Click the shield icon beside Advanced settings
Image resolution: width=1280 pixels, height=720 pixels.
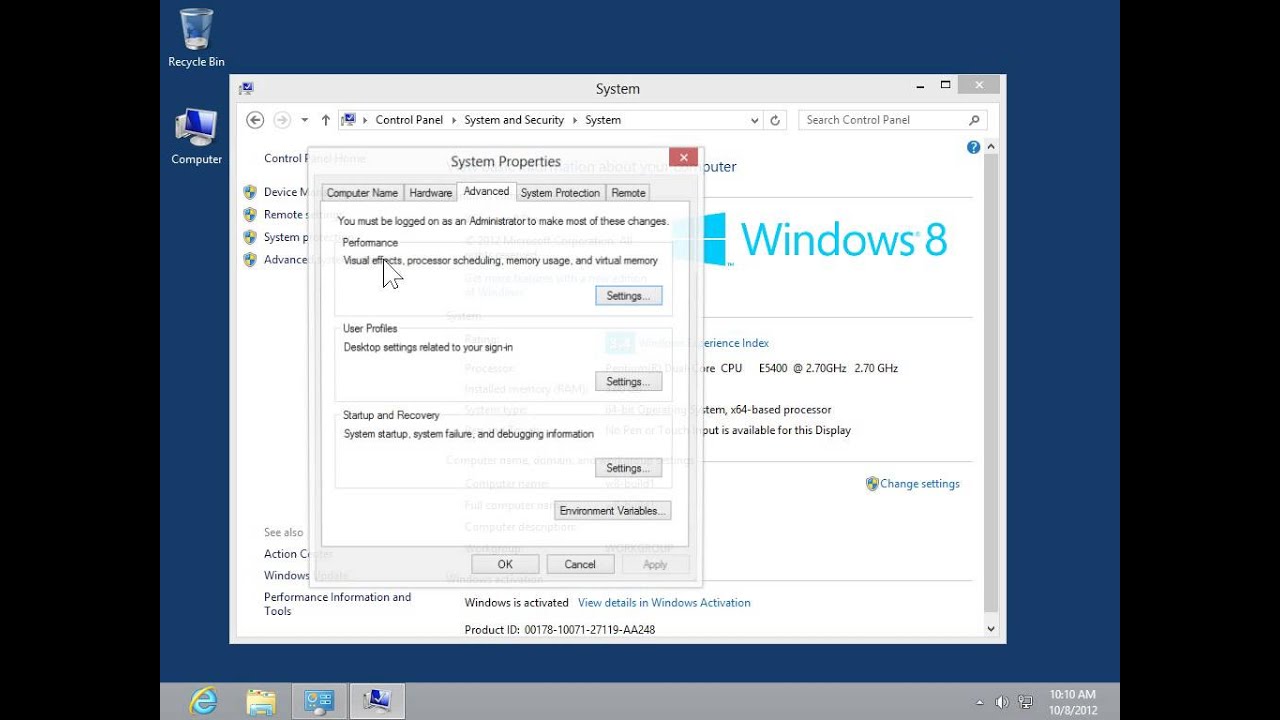[250, 259]
